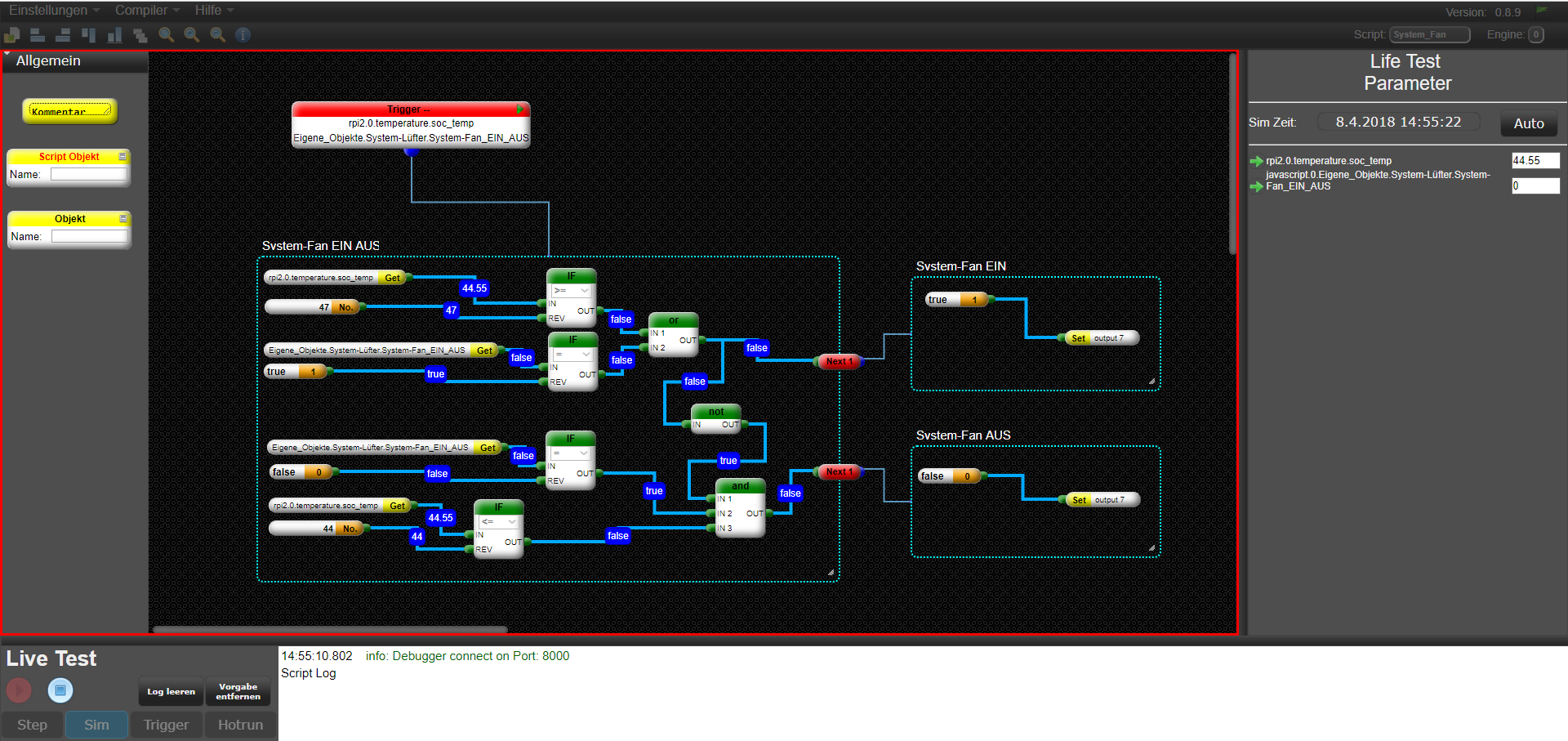This screenshot has height=741, width=1568.
Task: Open the '>=' comparison dropdown in first IF block
Action: (571, 291)
